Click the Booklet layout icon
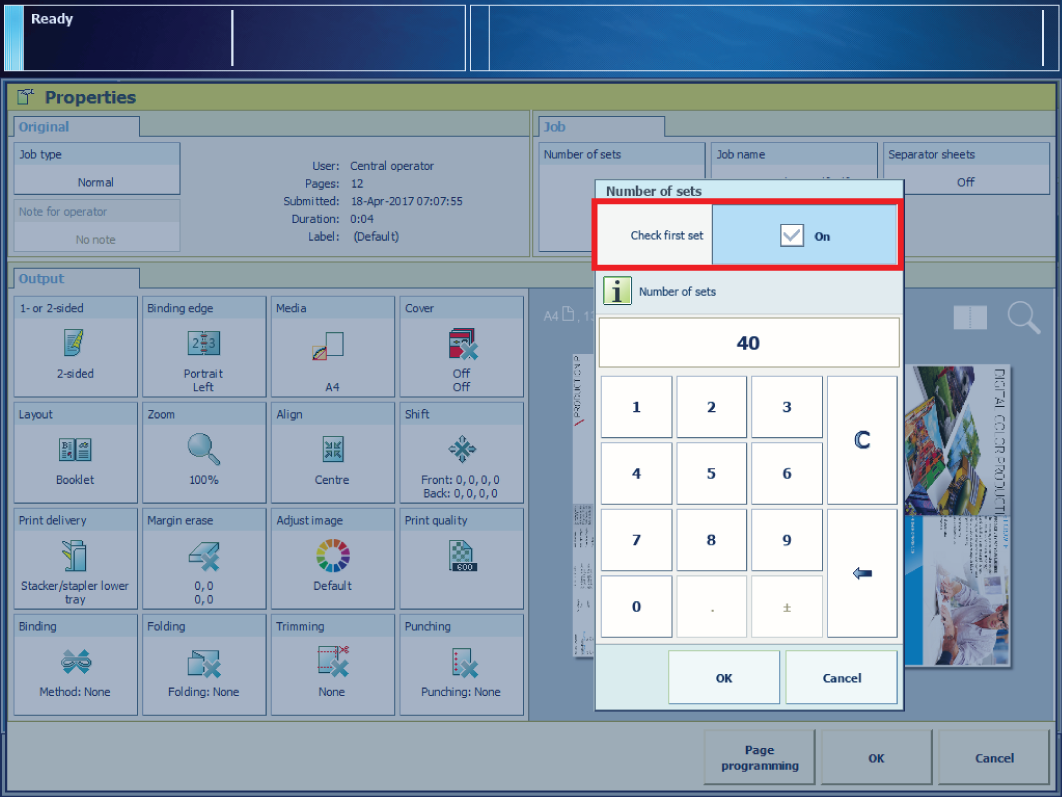The height and width of the screenshot is (797, 1062). coord(75,450)
